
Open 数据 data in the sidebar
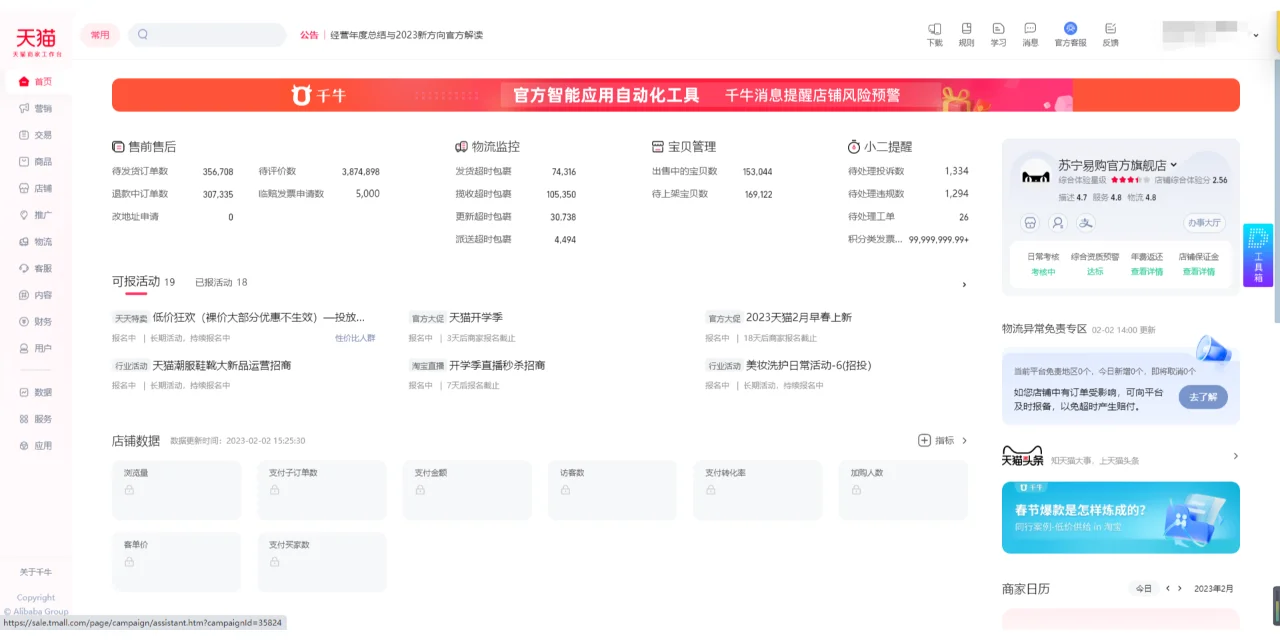[x=36, y=392]
